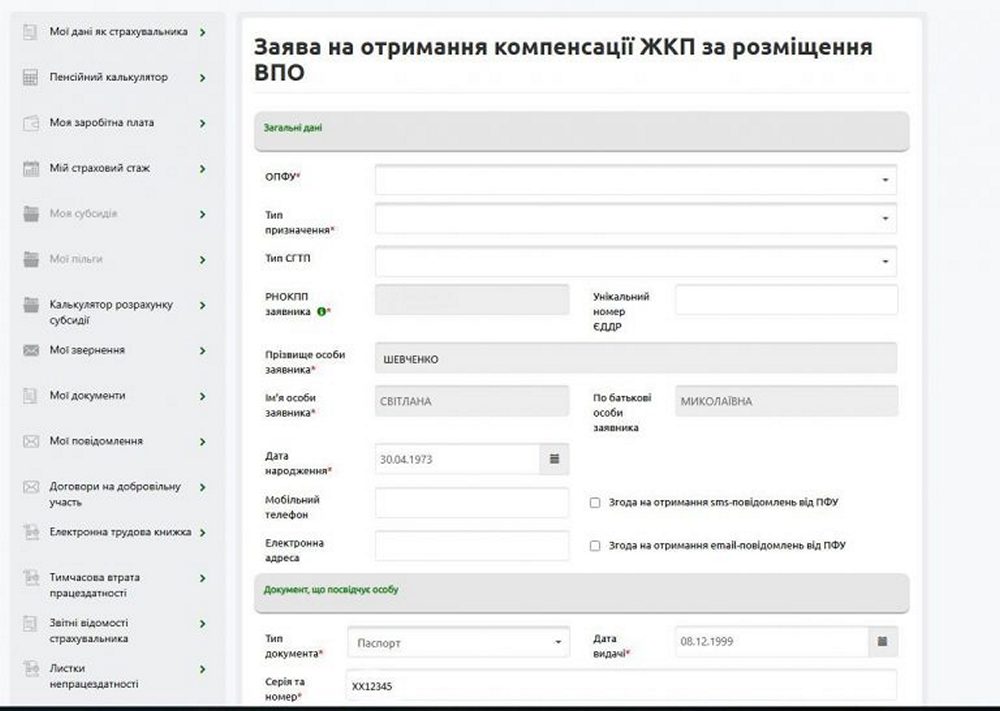Tick consent for email-повідомлень від ПФУ
The image size is (1000, 711).
(595, 546)
